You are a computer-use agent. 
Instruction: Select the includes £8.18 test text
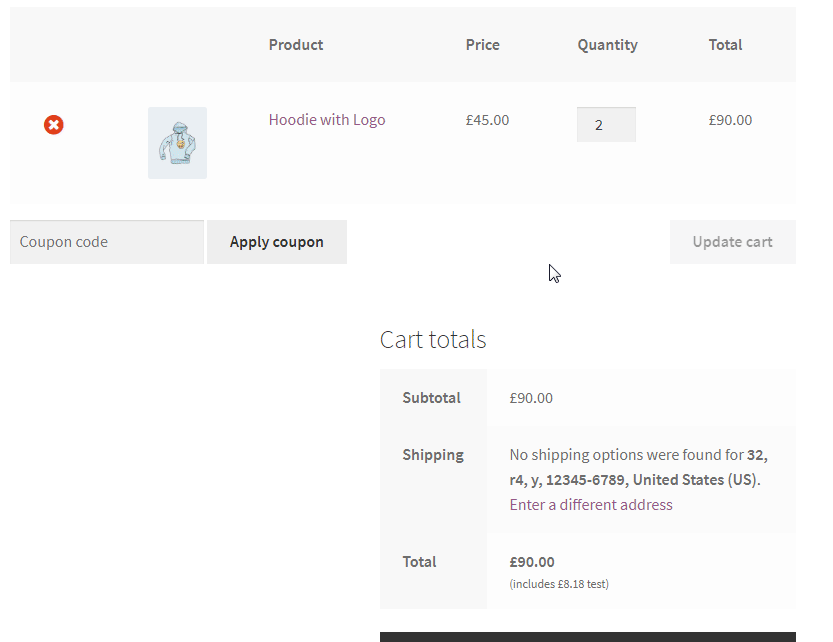pos(558,583)
